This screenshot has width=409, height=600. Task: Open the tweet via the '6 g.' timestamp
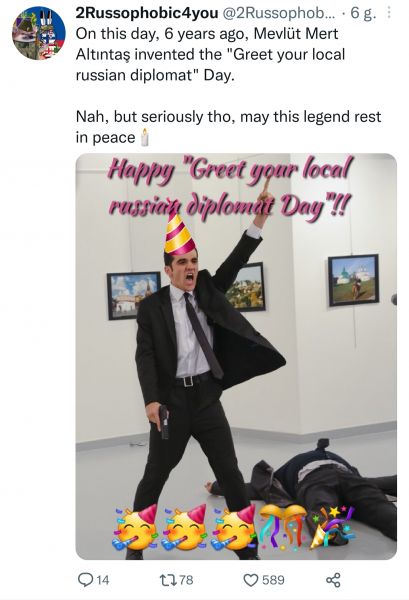(x=363, y=13)
